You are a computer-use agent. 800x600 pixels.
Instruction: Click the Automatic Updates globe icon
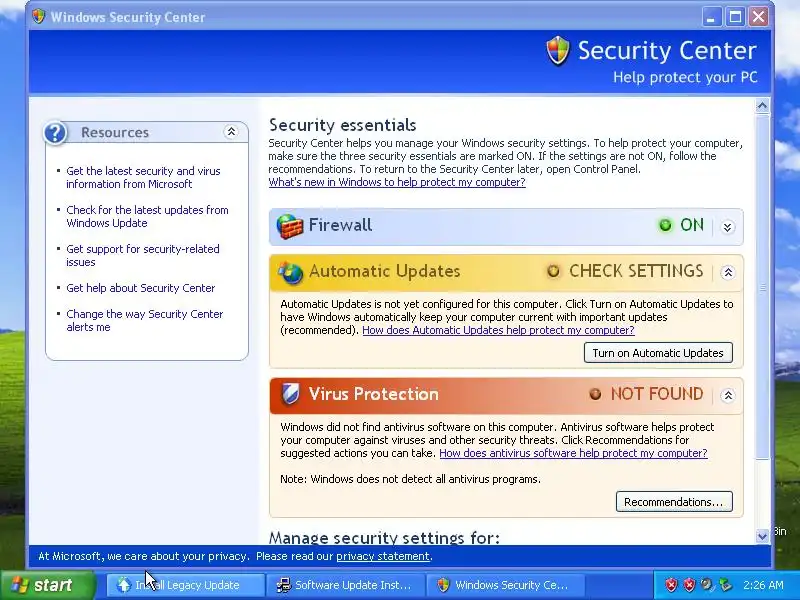(x=291, y=272)
